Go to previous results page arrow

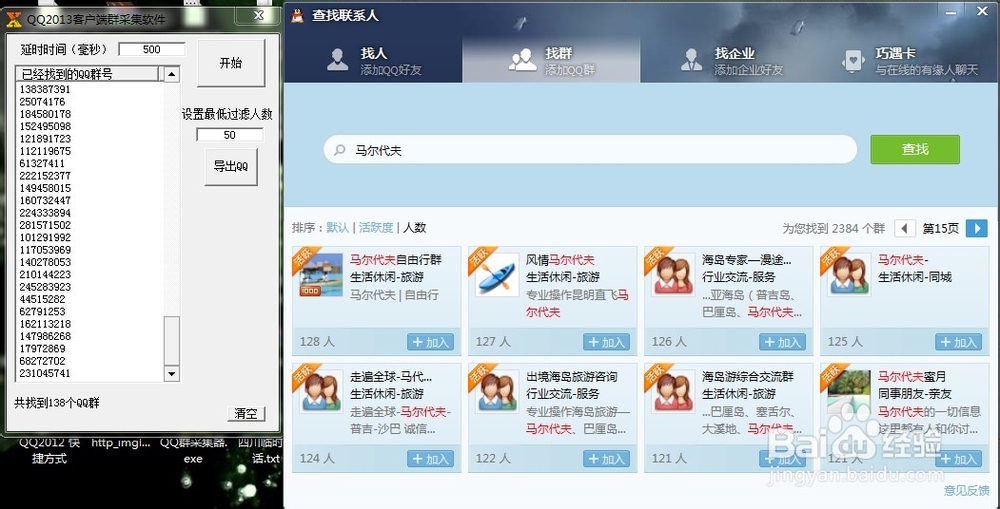point(904,228)
